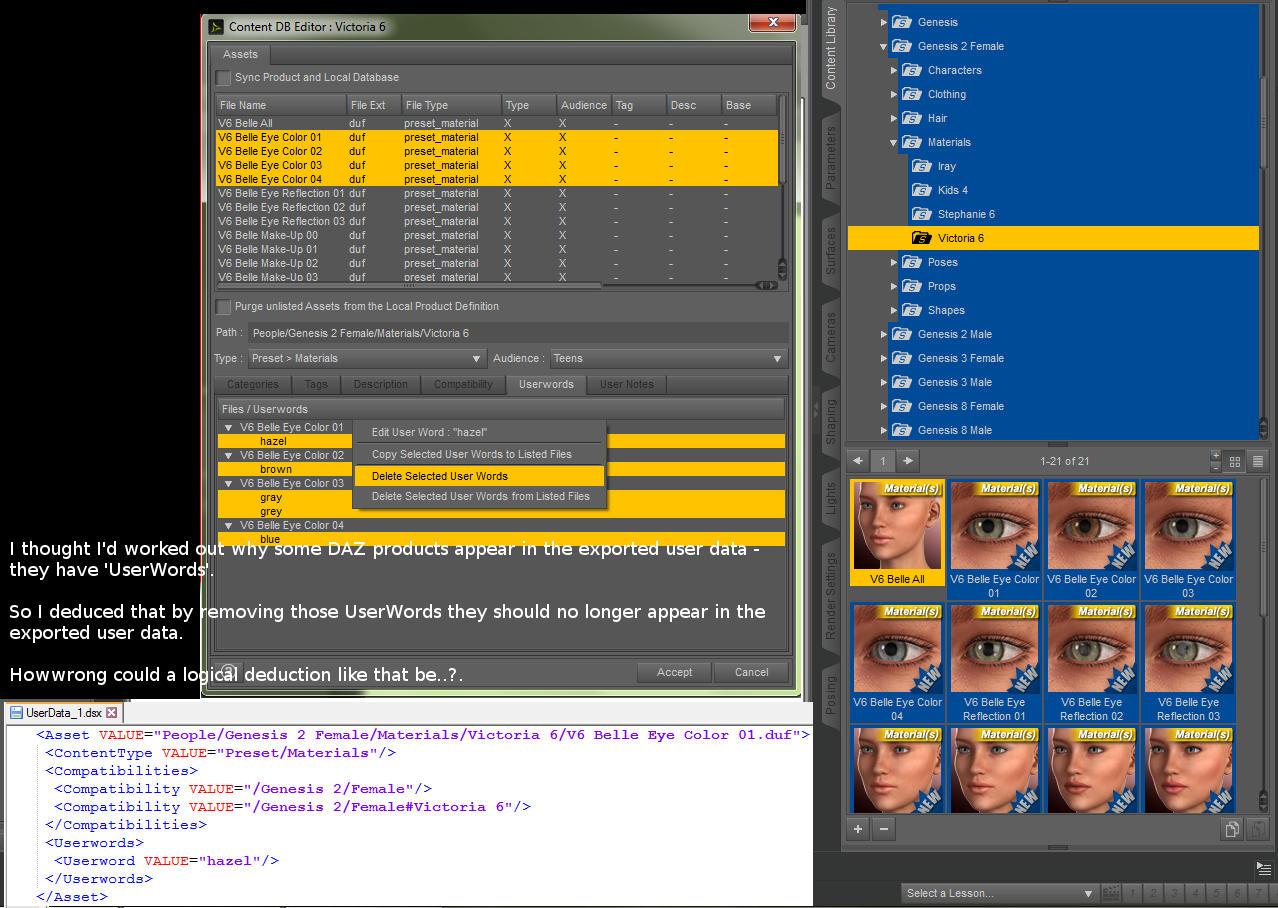Viewport: 1278px width, 908px height.
Task: Go to previous page of content results
Action: pyautogui.click(x=858, y=461)
